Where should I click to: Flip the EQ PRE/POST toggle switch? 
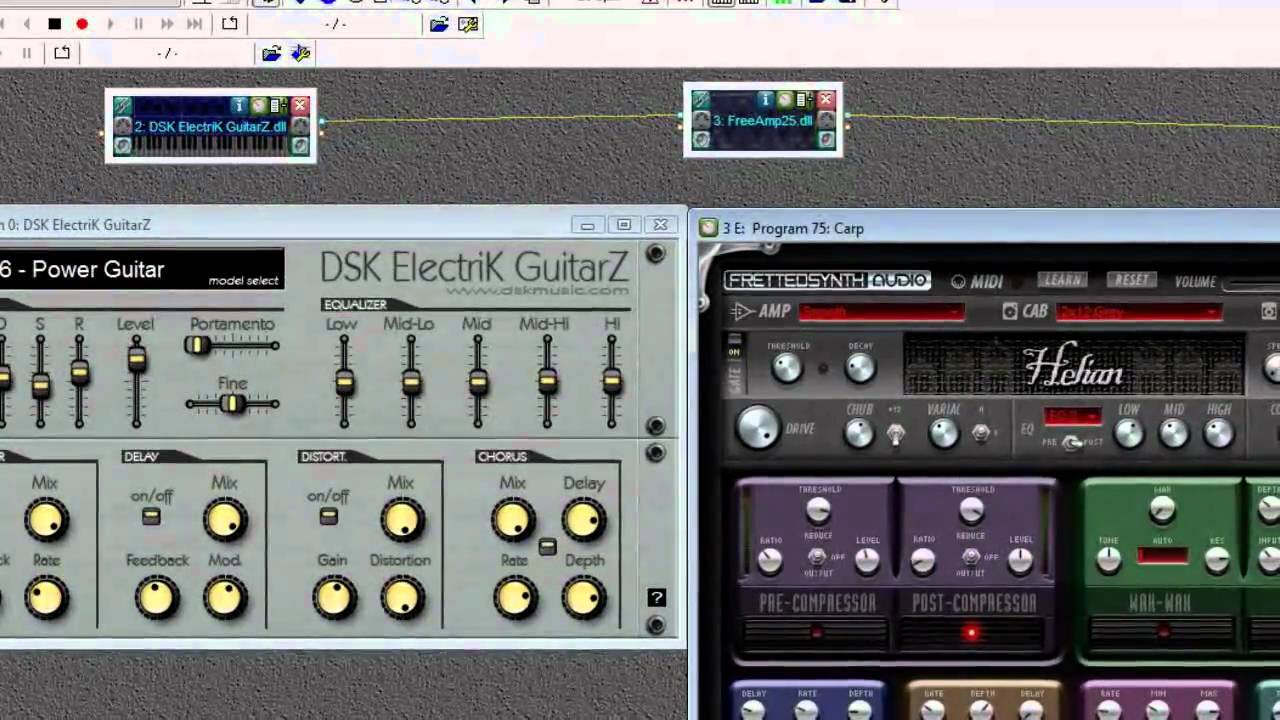point(1072,442)
